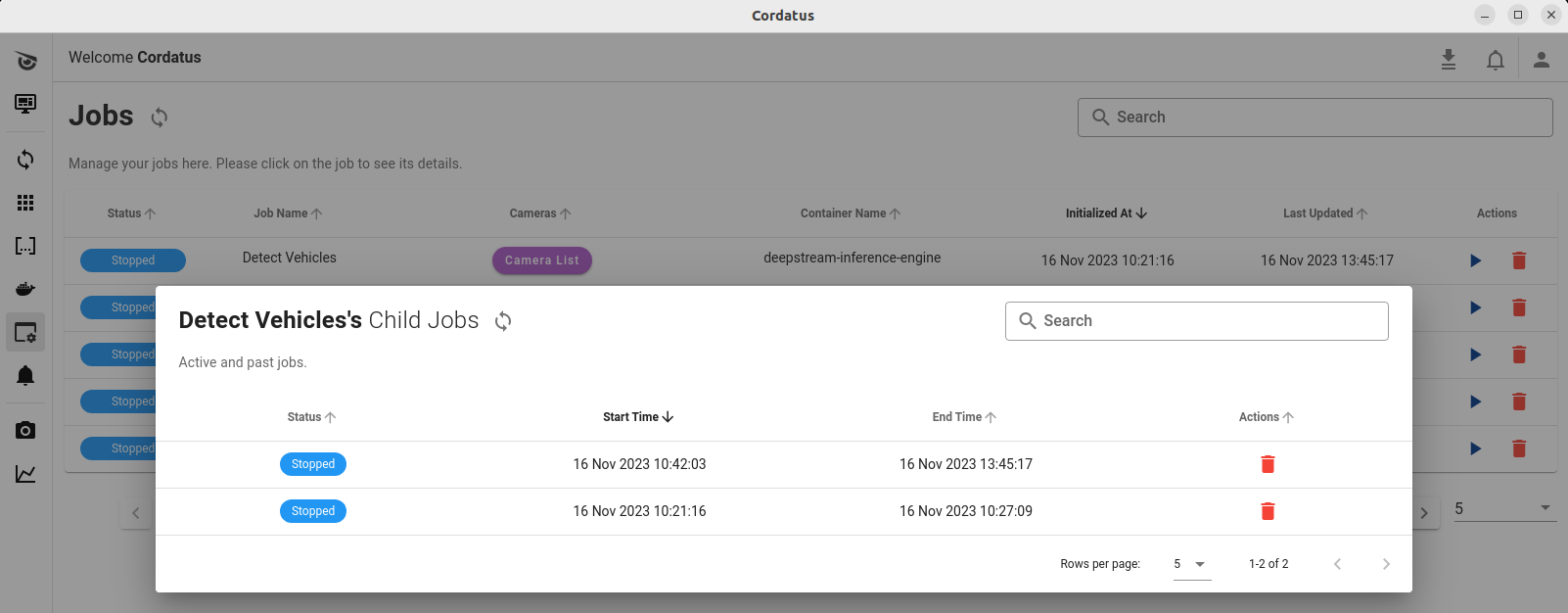Start the Detect Vehicles job with play button

[x=1475, y=260]
